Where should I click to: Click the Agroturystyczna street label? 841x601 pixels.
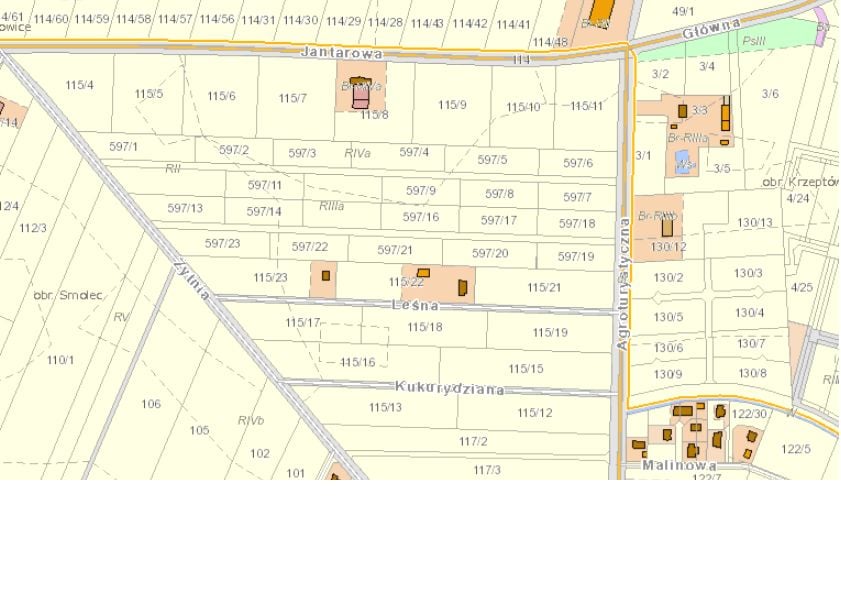click(x=624, y=284)
